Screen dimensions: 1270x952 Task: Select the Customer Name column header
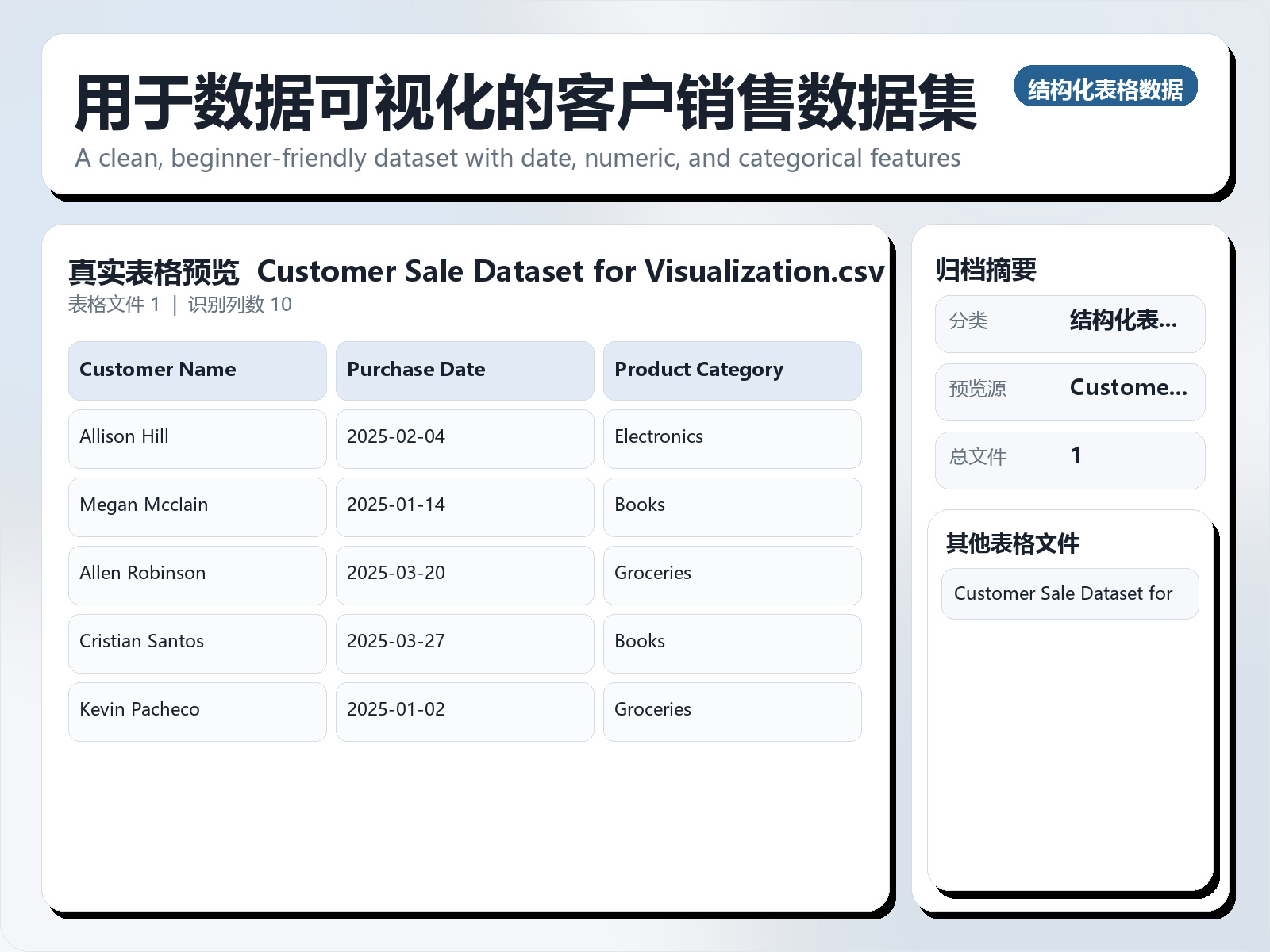tap(196, 370)
